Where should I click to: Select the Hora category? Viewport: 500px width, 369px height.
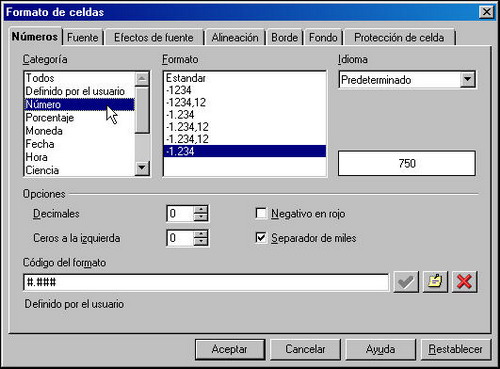coord(80,157)
